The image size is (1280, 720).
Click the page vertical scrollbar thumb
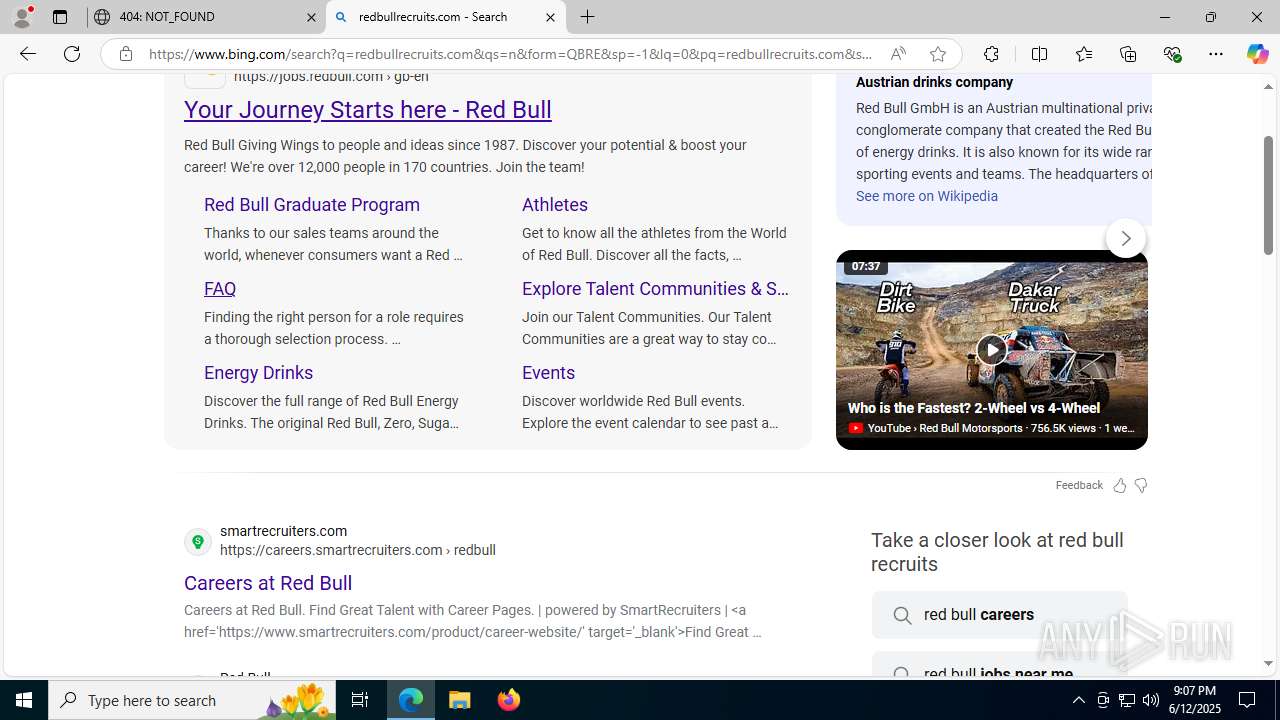coord(1268,195)
